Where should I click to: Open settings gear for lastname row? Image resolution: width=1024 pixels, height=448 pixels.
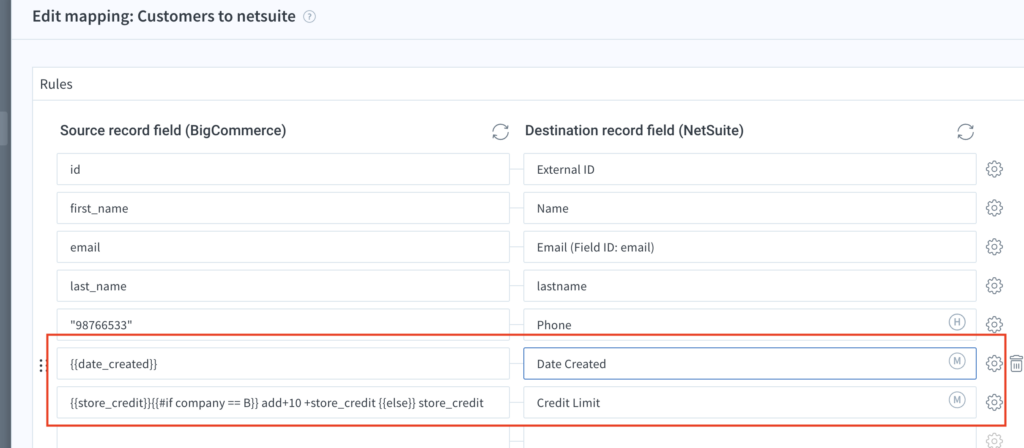click(x=994, y=286)
